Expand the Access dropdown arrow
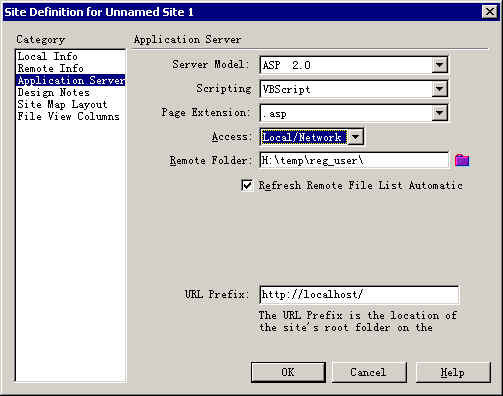The width and height of the screenshot is (503, 396). tap(355, 137)
